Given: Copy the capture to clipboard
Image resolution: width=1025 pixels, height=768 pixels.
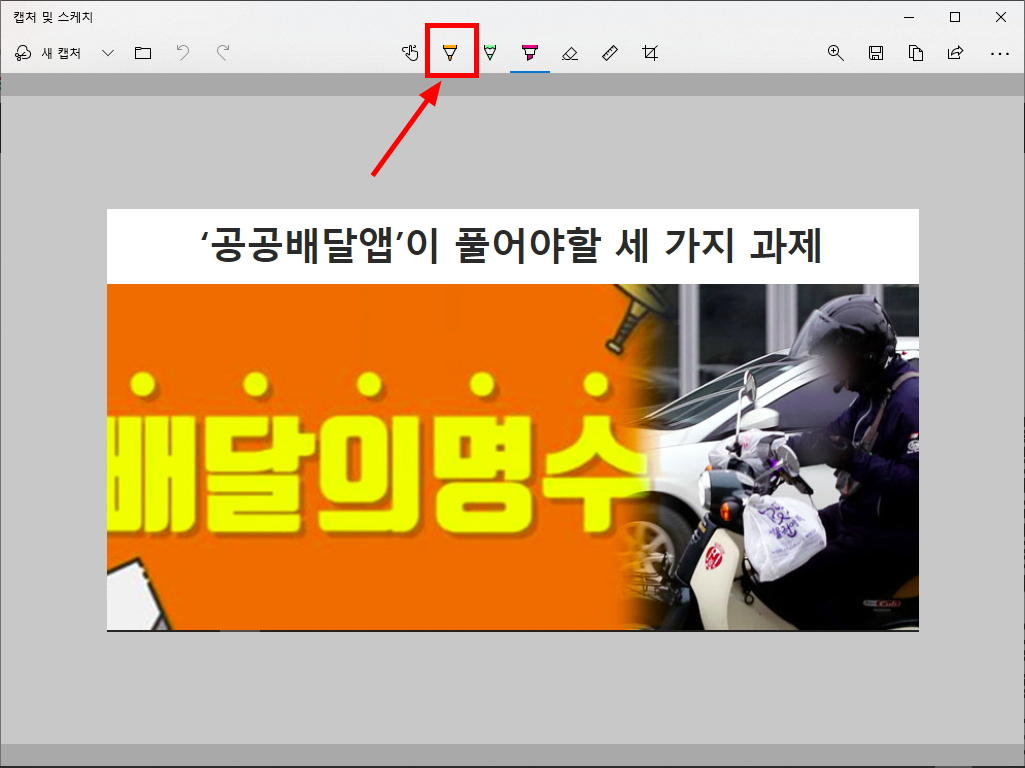Looking at the screenshot, I should [916, 53].
